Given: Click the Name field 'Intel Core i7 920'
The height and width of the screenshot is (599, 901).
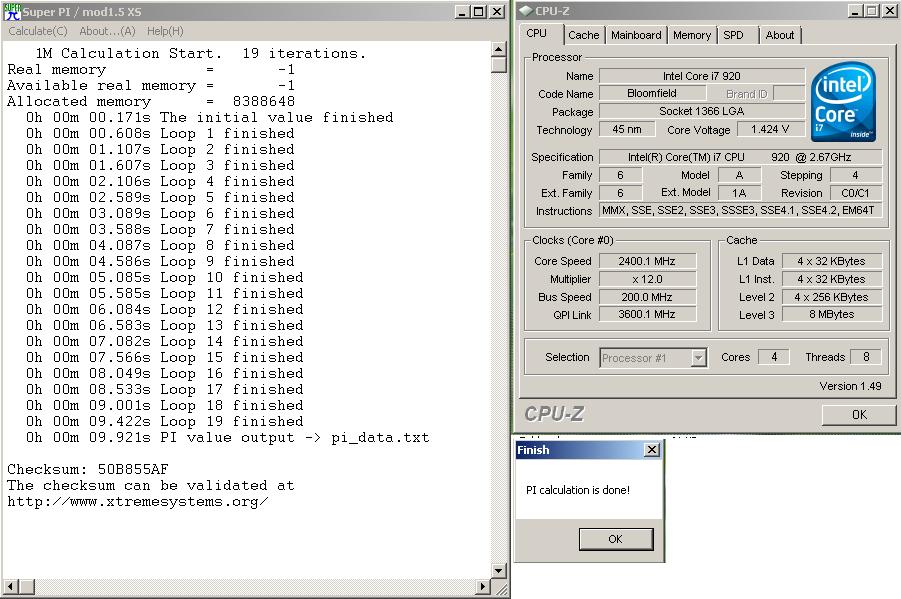Looking at the screenshot, I should [x=702, y=76].
